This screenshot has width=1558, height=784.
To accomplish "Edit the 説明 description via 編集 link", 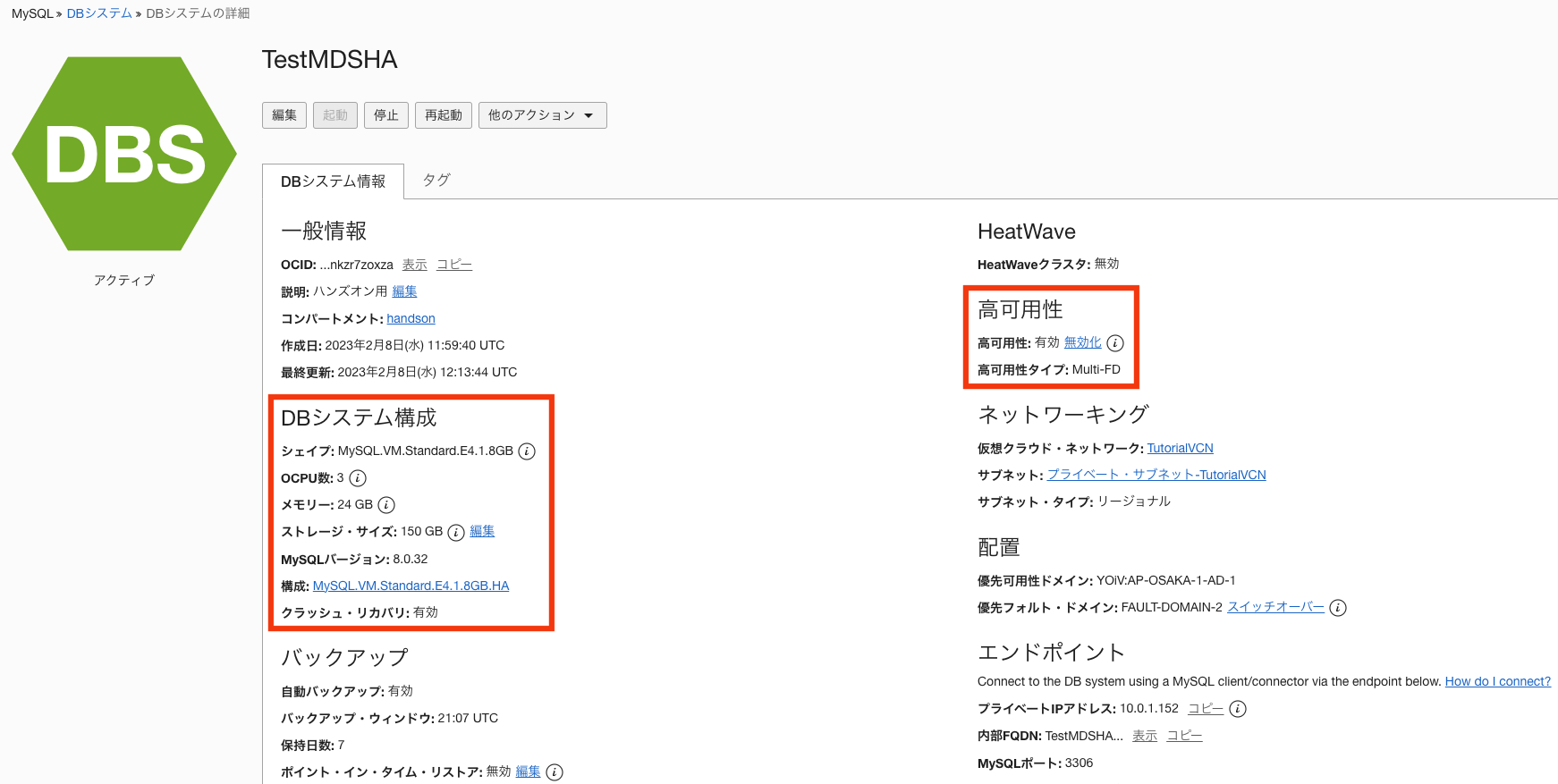I will [x=404, y=291].
